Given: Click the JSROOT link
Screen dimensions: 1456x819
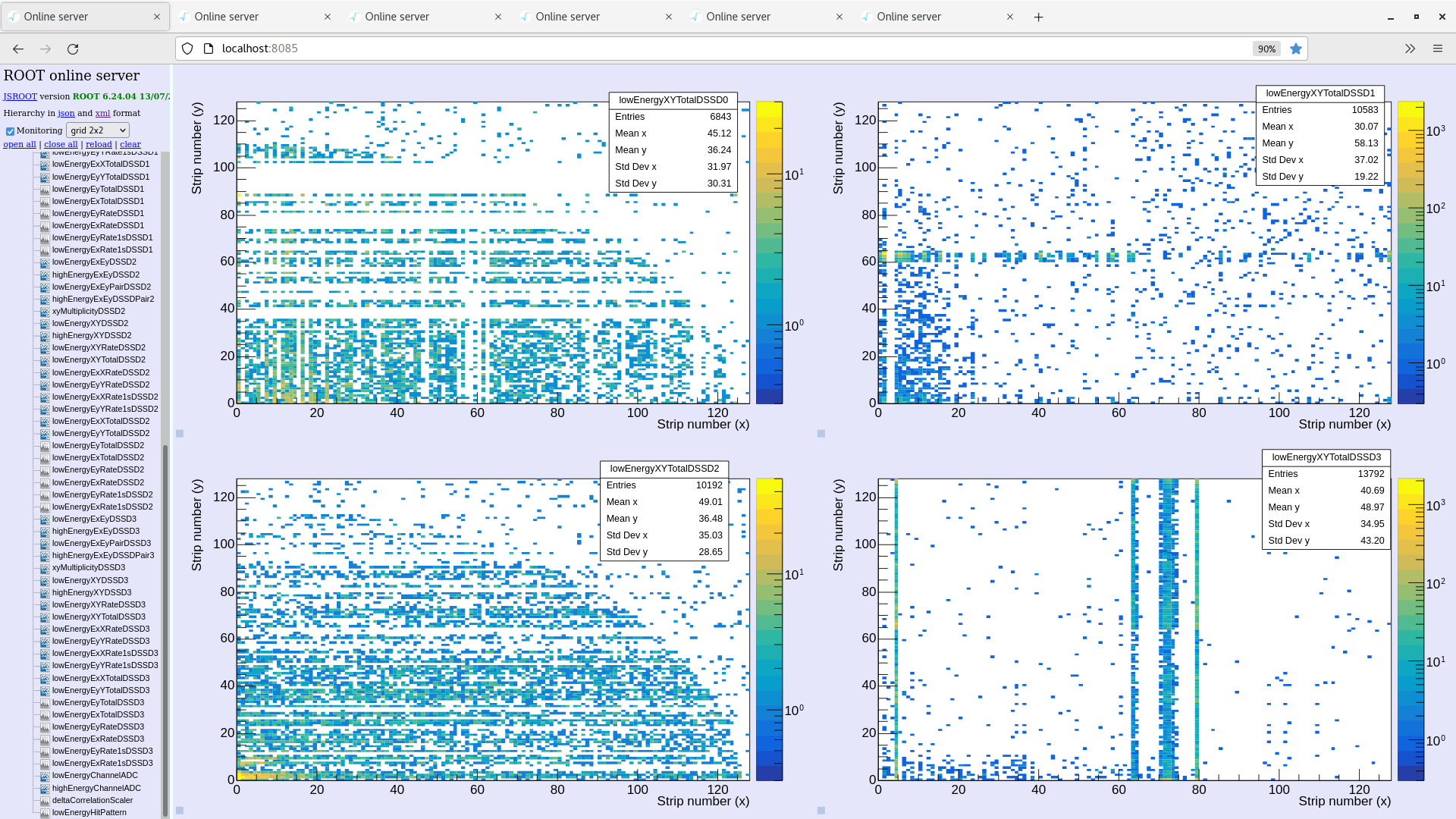Looking at the screenshot, I should [20, 96].
